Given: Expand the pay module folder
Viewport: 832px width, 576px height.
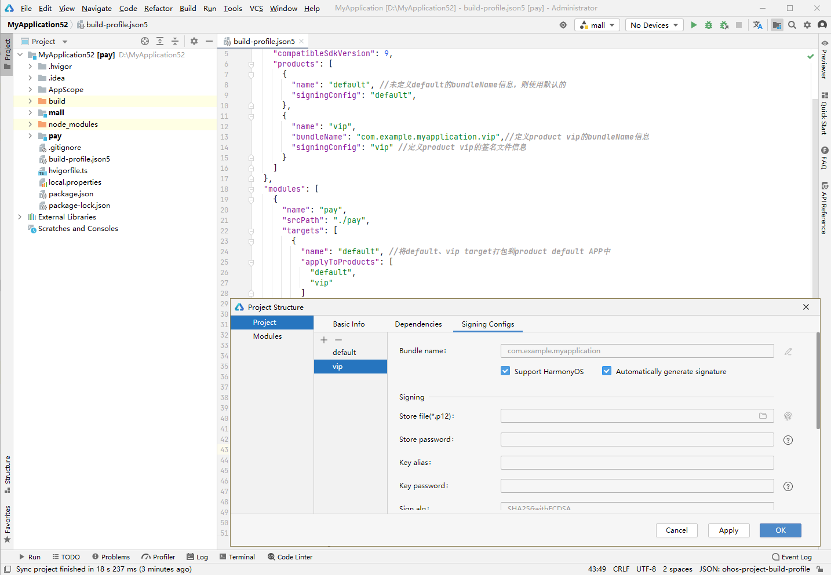Looking at the screenshot, I should [x=30, y=136].
